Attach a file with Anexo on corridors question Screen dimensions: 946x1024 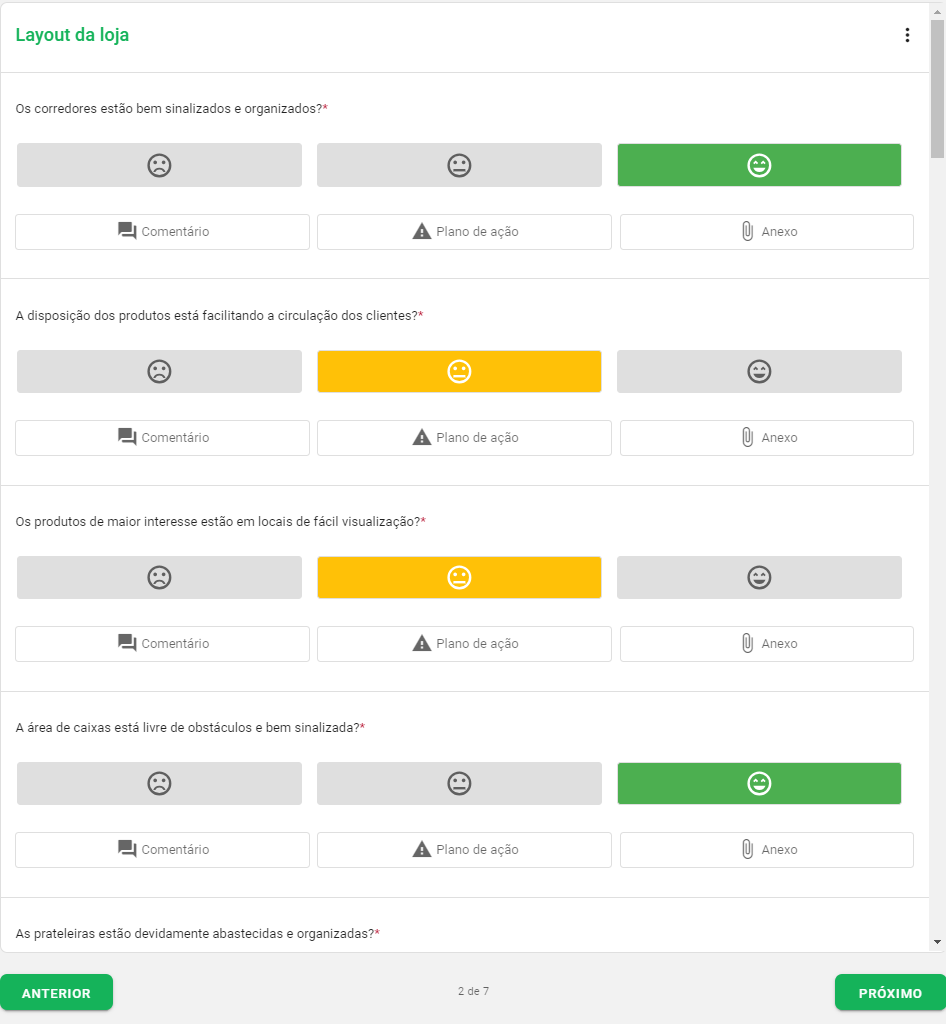click(x=766, y=231)
